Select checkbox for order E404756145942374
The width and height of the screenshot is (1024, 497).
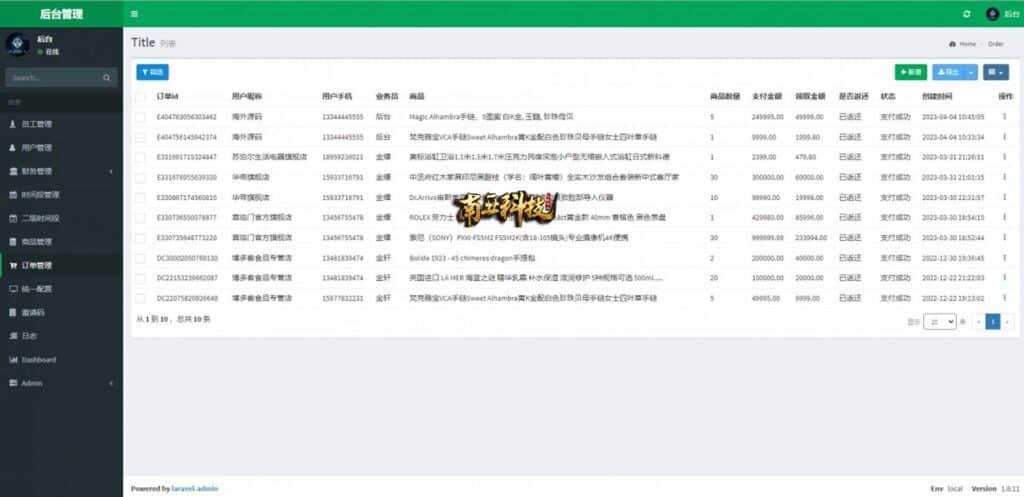pyautogui.click(x=141, y=137)
